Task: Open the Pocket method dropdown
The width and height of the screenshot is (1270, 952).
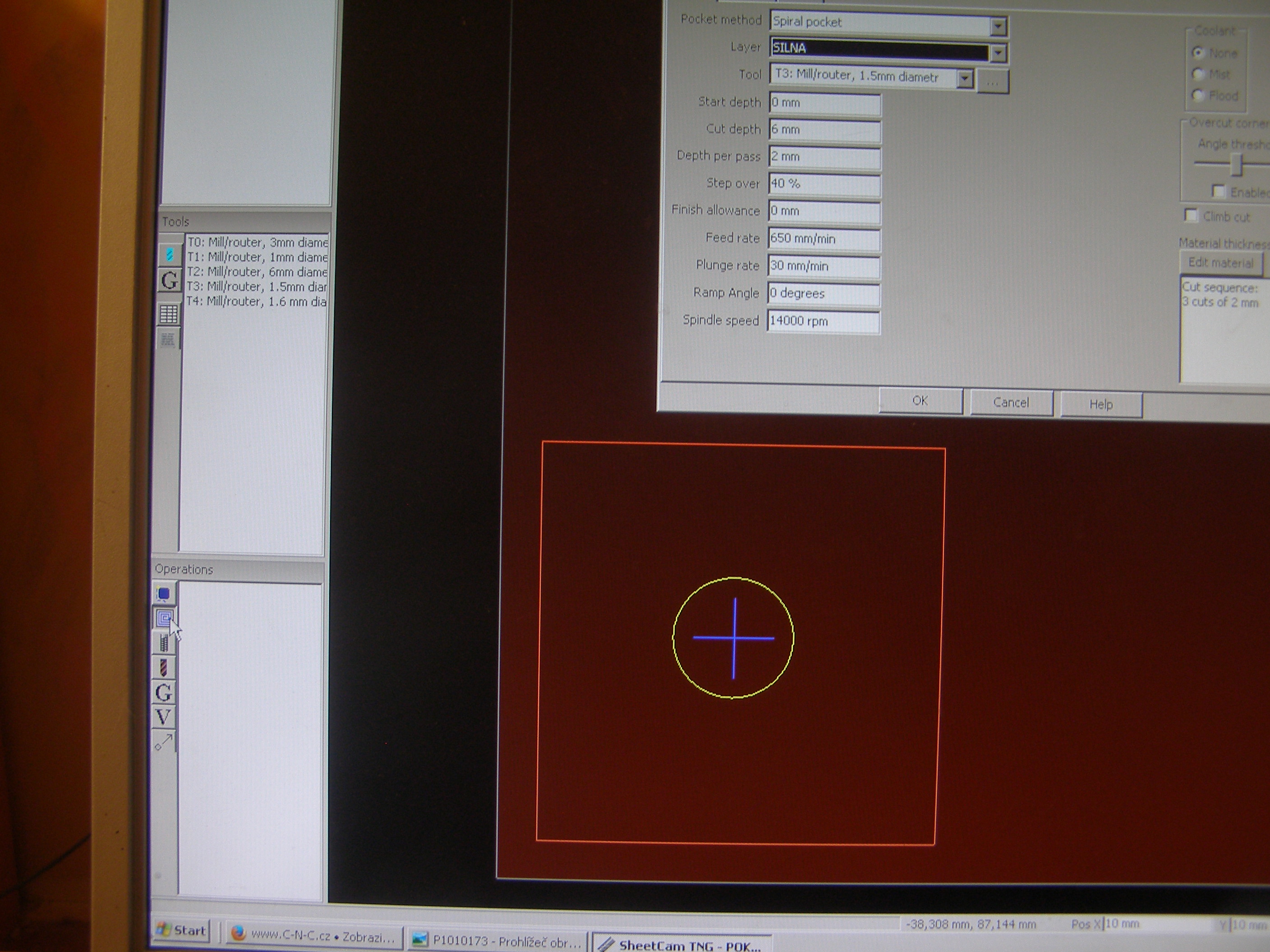Action: pyautogui.click(x=998, y=26)
